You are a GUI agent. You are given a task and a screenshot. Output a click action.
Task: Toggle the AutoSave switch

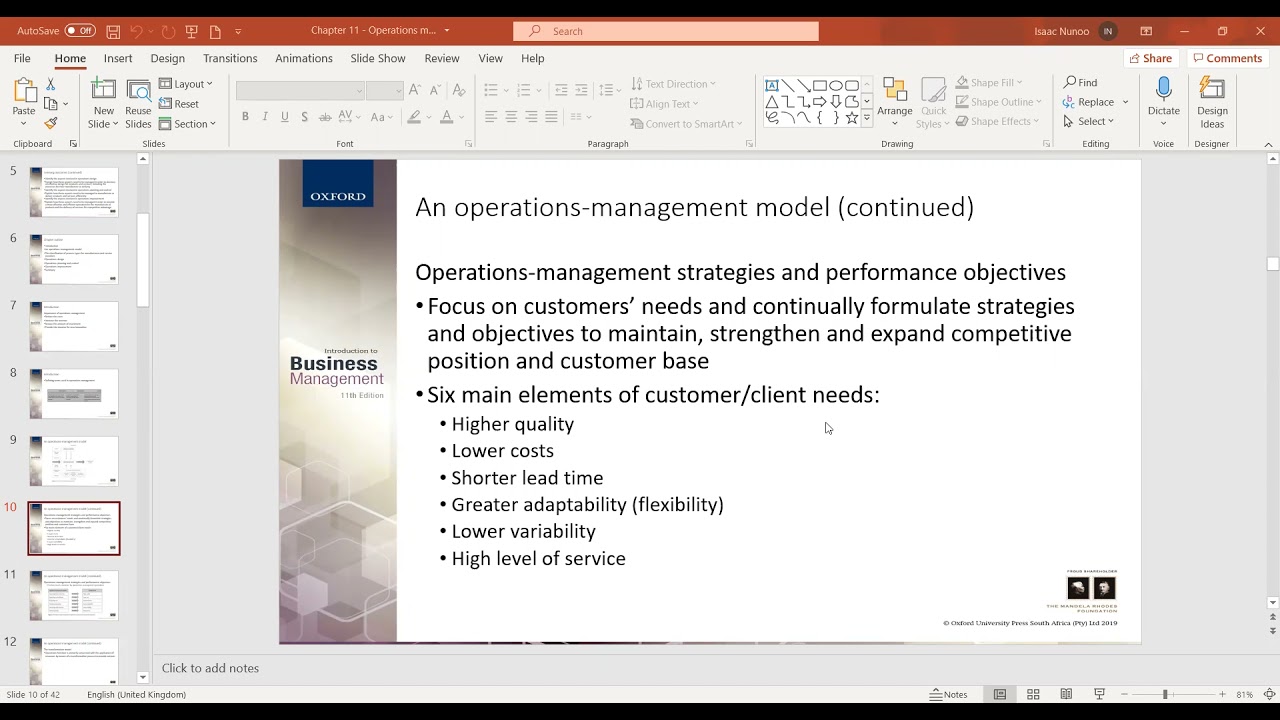click(x=80, y=31)
